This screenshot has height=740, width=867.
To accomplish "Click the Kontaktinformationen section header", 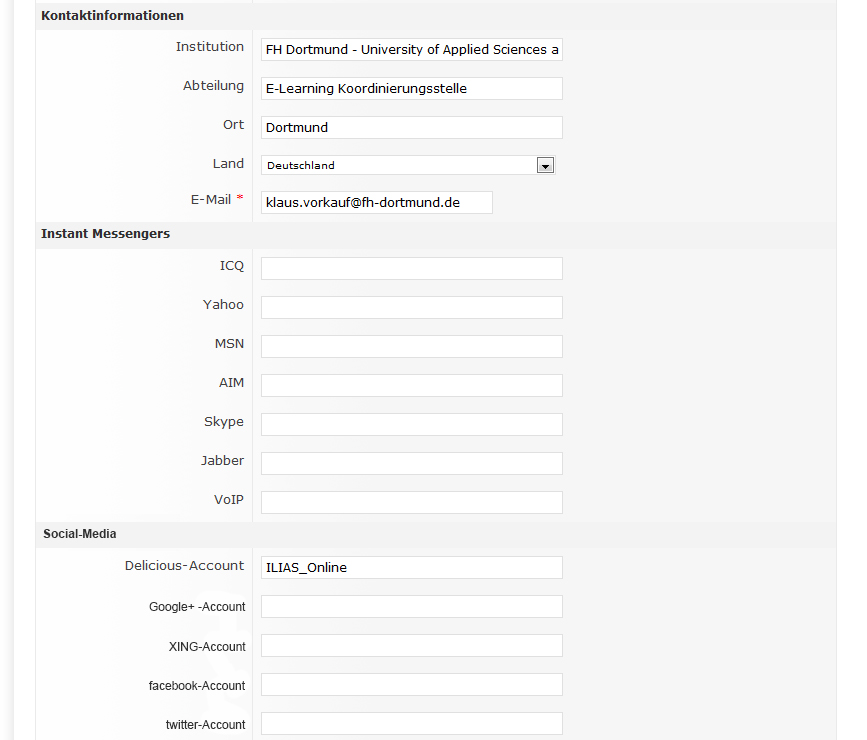I will click(112, 16).
